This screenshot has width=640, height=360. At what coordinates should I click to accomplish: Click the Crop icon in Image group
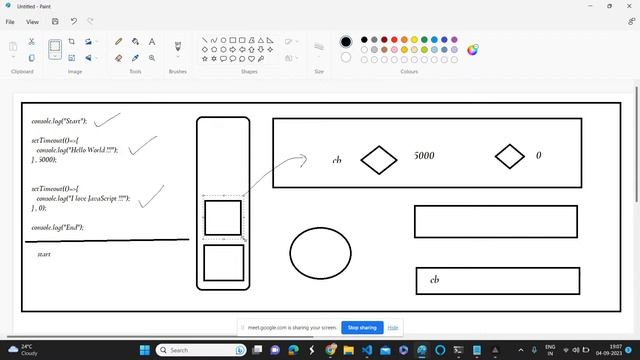71,42
